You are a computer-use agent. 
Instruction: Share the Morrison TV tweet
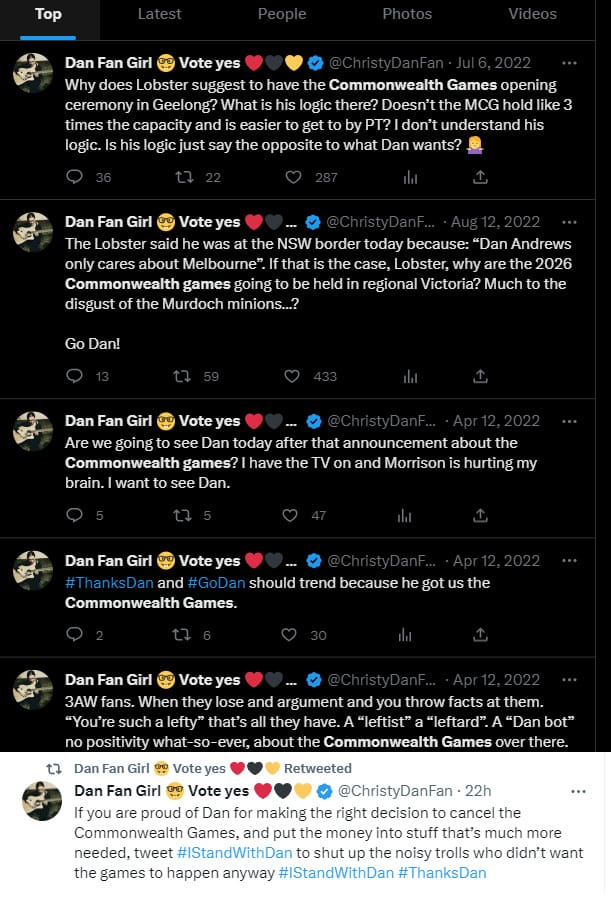pos(480,515)
